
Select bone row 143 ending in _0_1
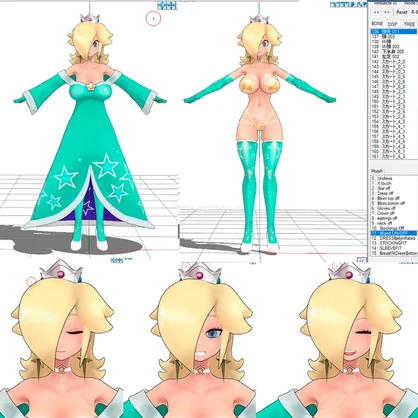pyautogui.click(x=394, y=67)
